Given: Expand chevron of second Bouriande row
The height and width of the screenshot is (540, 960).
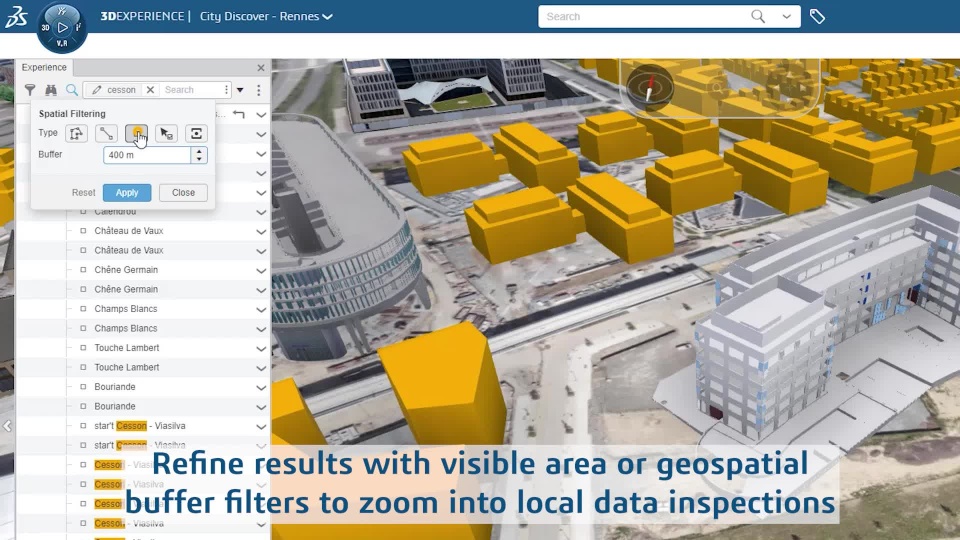Looking at the screenshot, I should (261, 407).
